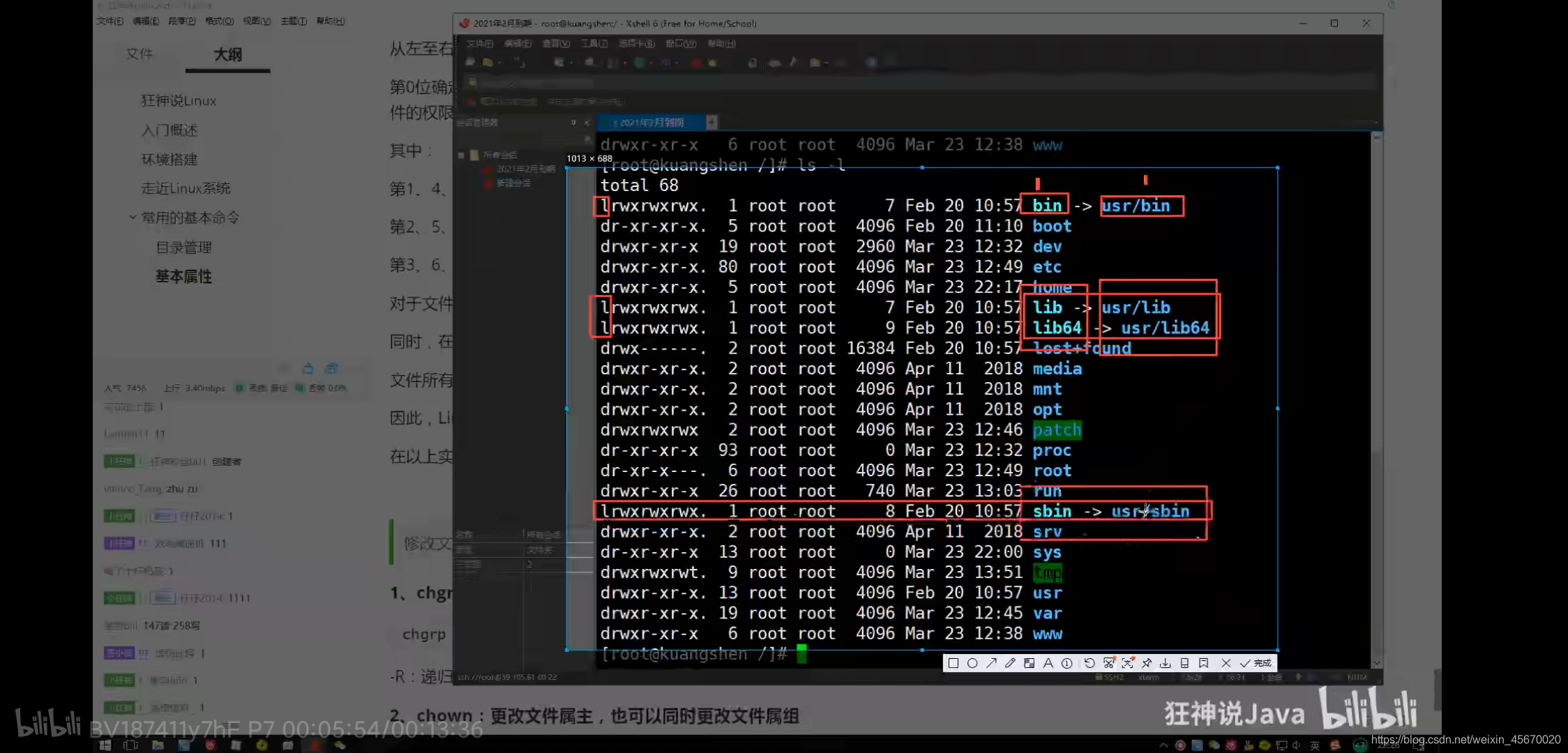Pin the screenshot to screen
This screenshot has height=753, width=1568.
coord(1147,663)
